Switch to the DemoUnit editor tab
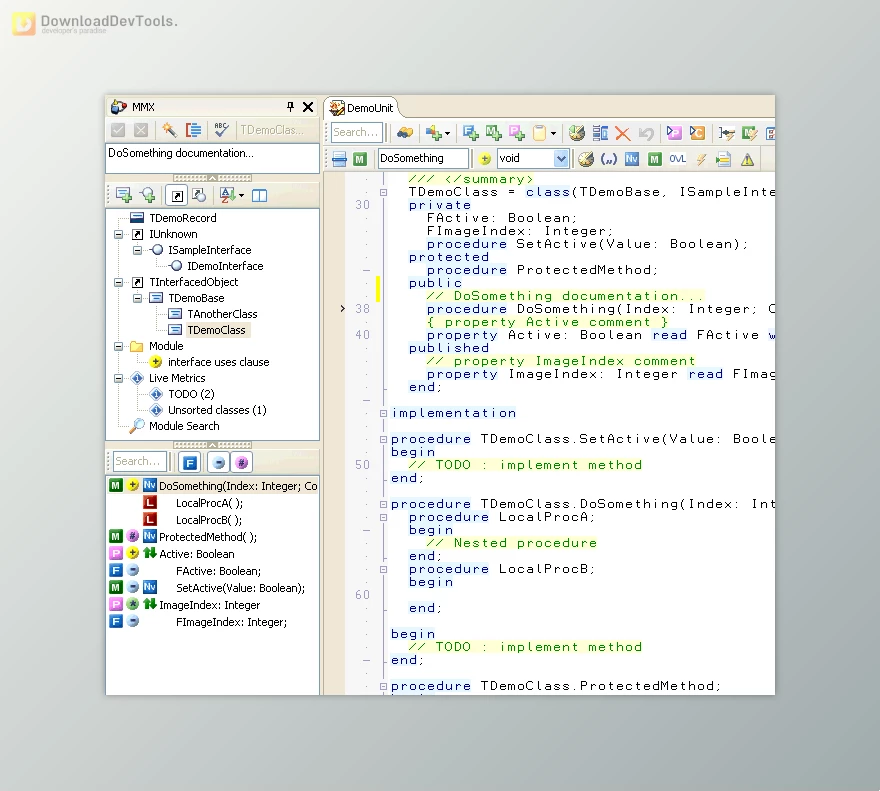Image resolution: width=880 pixels, height=791 pixels. pyautogui.click(x=362, y=108)
